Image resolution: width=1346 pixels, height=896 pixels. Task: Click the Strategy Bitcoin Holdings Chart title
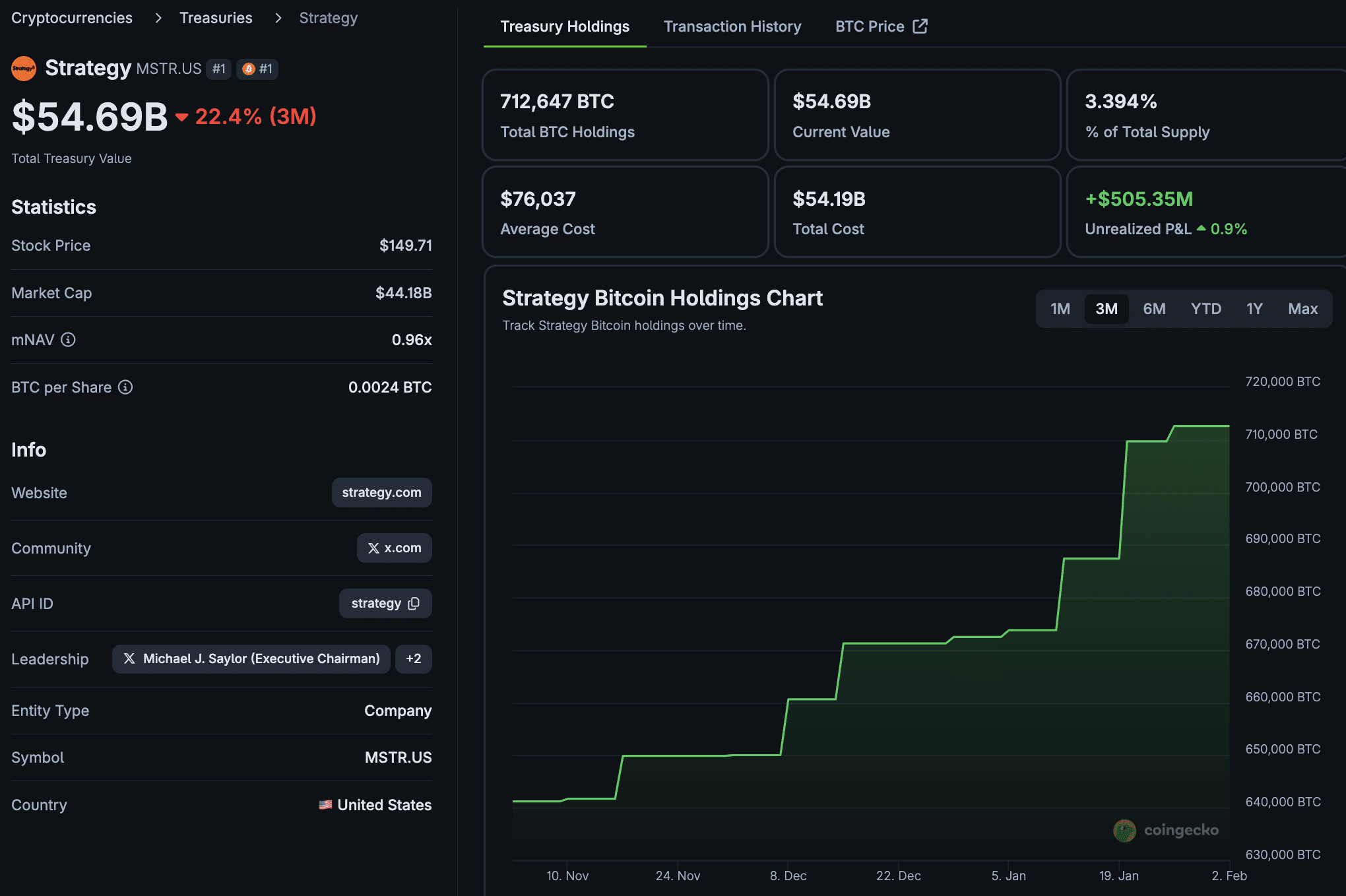tap(662, 298)
